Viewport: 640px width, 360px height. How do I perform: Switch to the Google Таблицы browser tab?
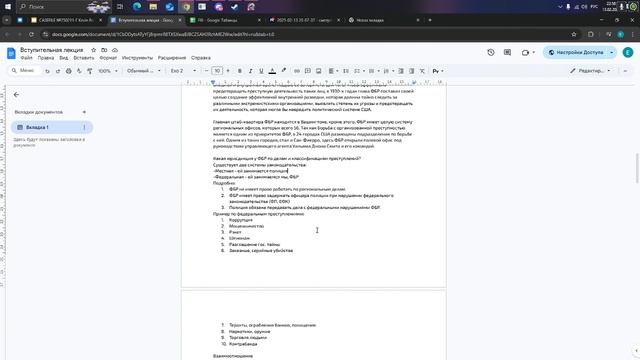pos(225,20)
